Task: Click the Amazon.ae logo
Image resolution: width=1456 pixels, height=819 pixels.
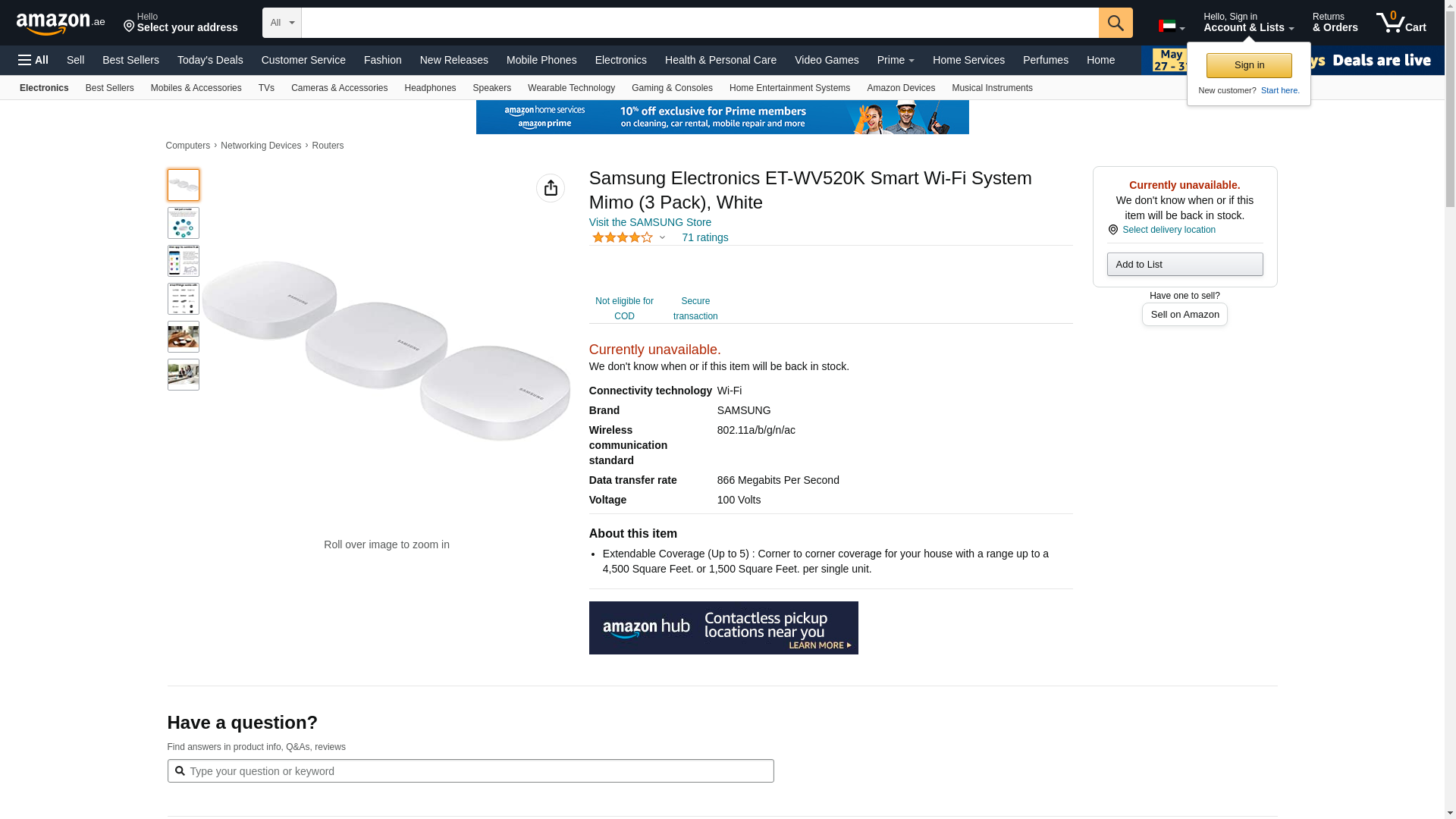Action: click(60, 23)
